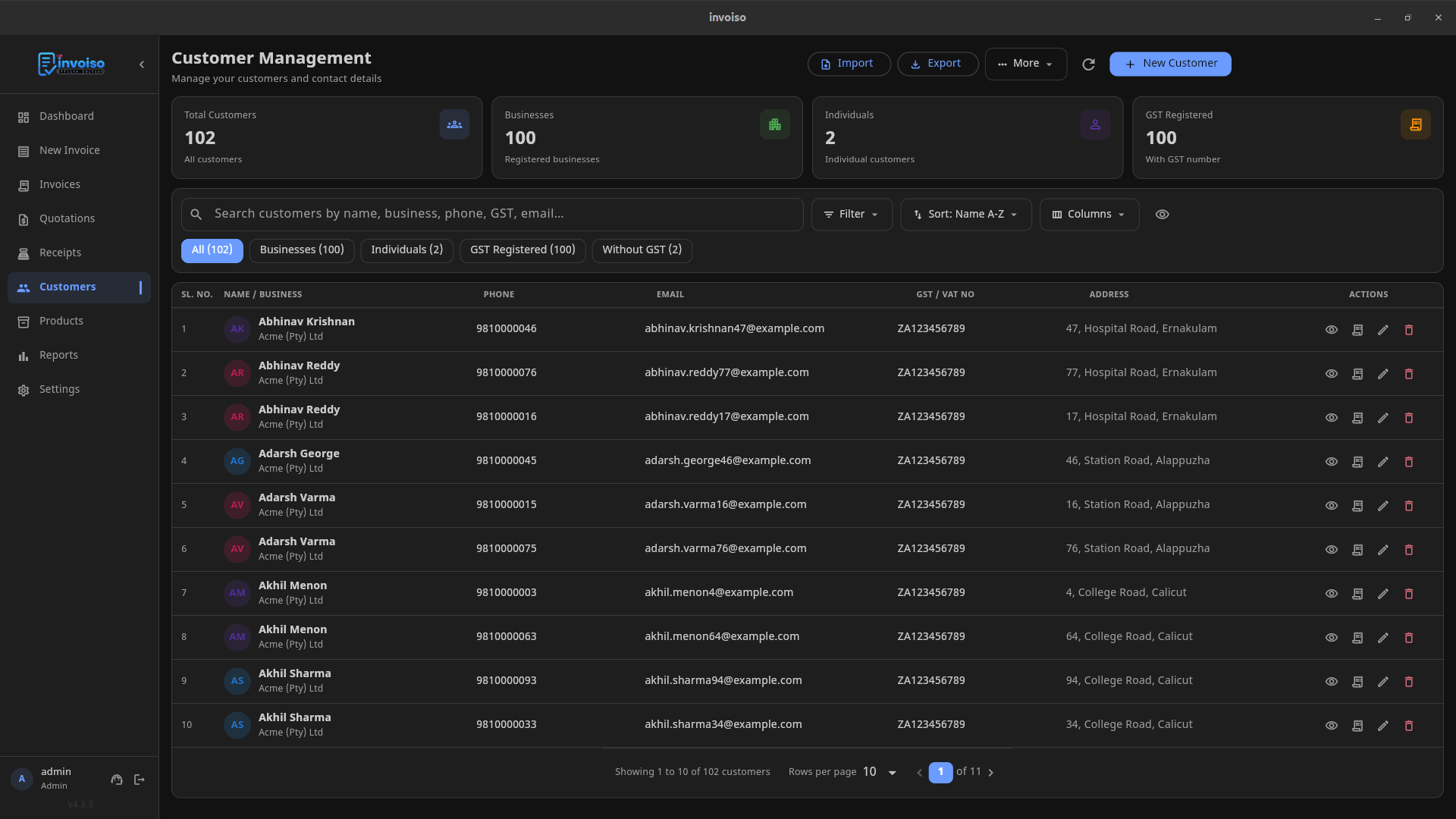Switch to Businesses (100) tab
Viewport: 1456px width, 819px height.
pos(302,250)
